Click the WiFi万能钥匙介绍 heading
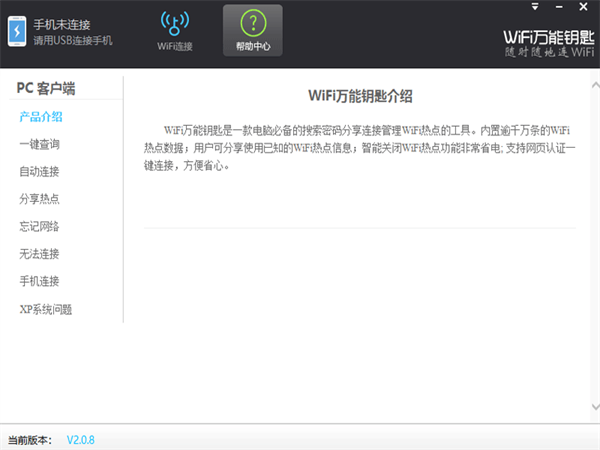Viewport: 600px width, 450px height. [360, 96]
